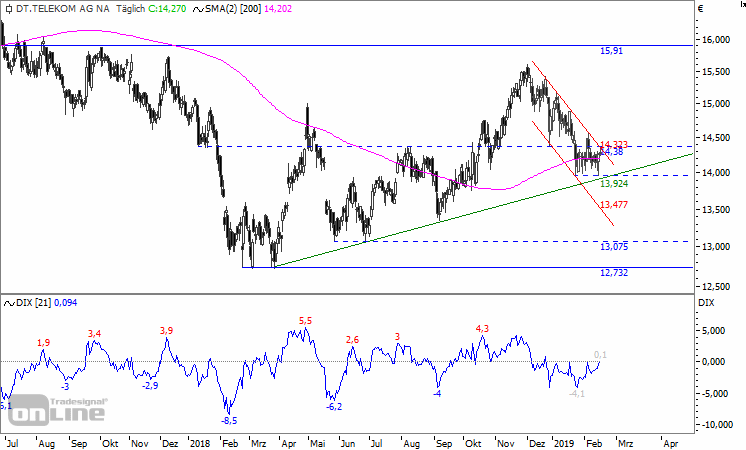The height and width of the screenshot is (450, 746).
Task: Click the DIX trough label -8,5
Action: [x=229, y=421]
